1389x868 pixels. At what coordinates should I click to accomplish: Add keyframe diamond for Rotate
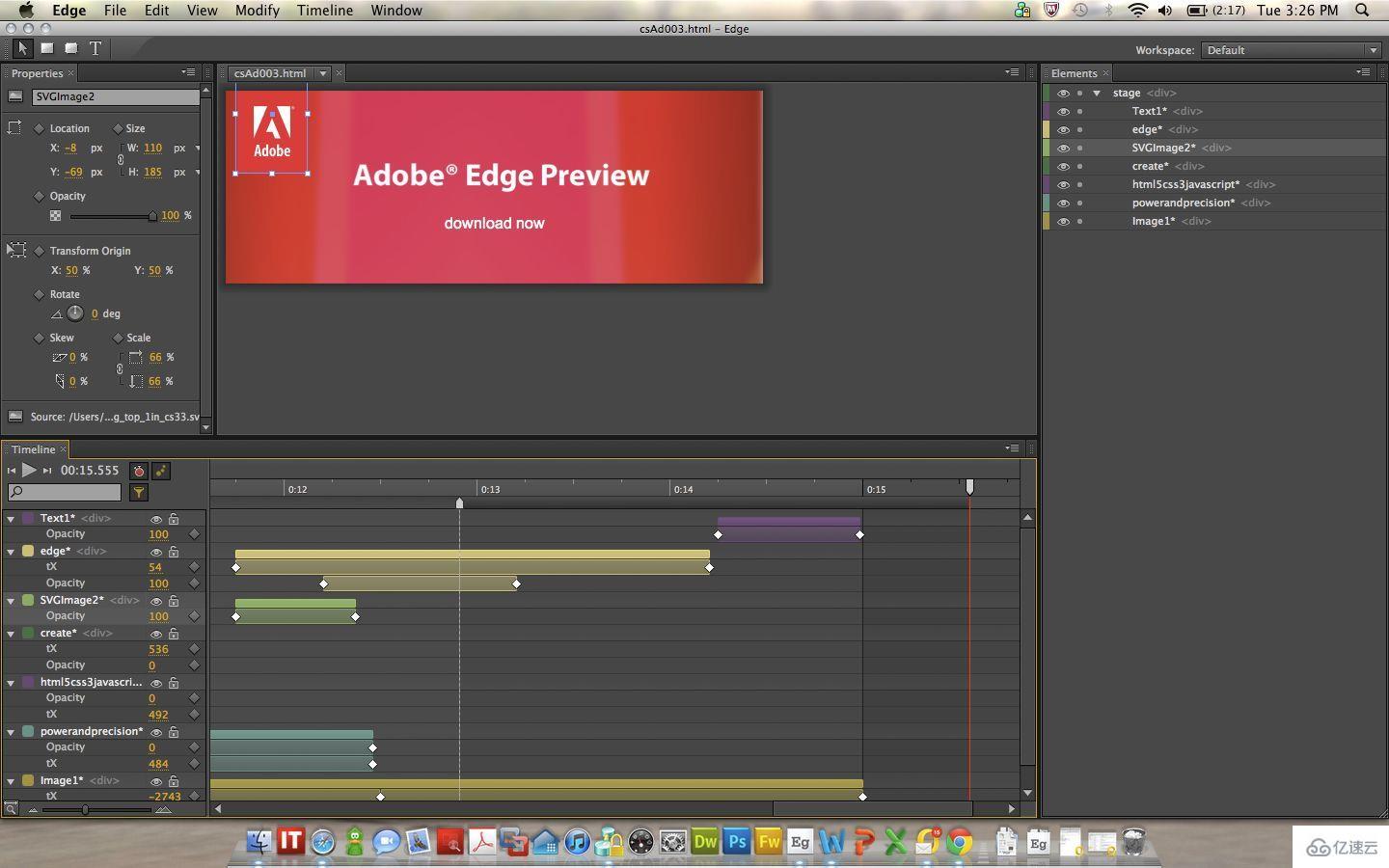[x=39, y=294]
